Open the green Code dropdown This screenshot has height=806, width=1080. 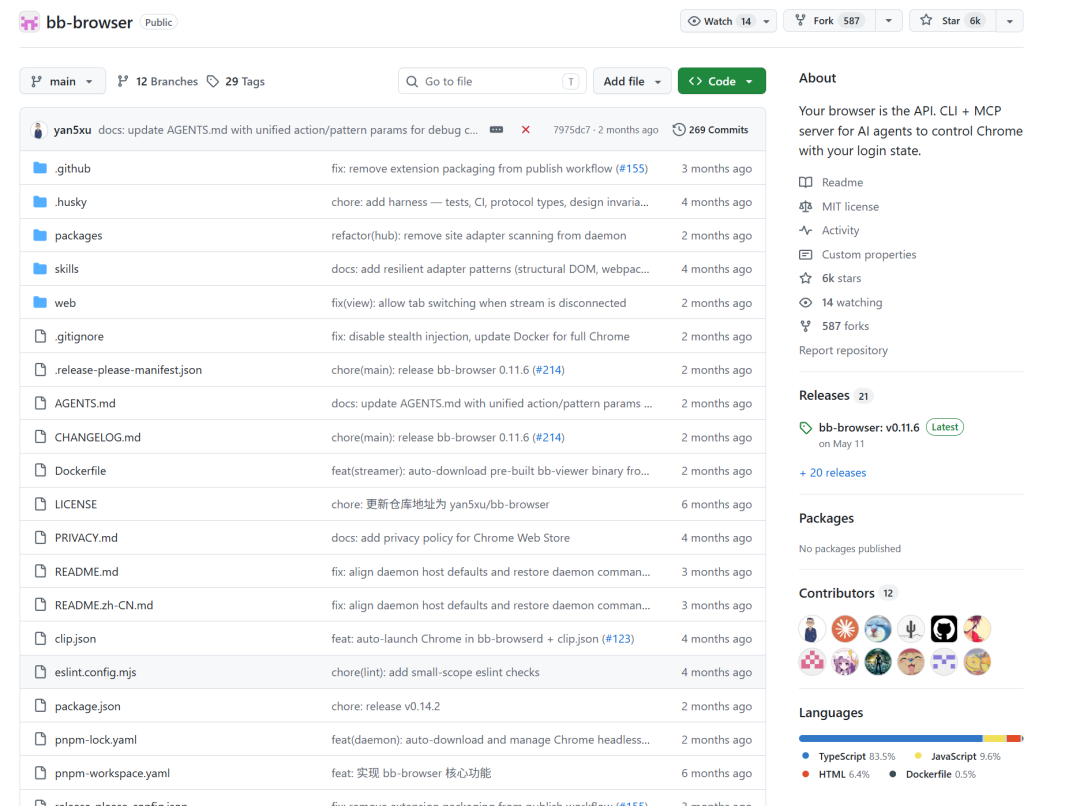pyautogui.click(x=722, y=81)
